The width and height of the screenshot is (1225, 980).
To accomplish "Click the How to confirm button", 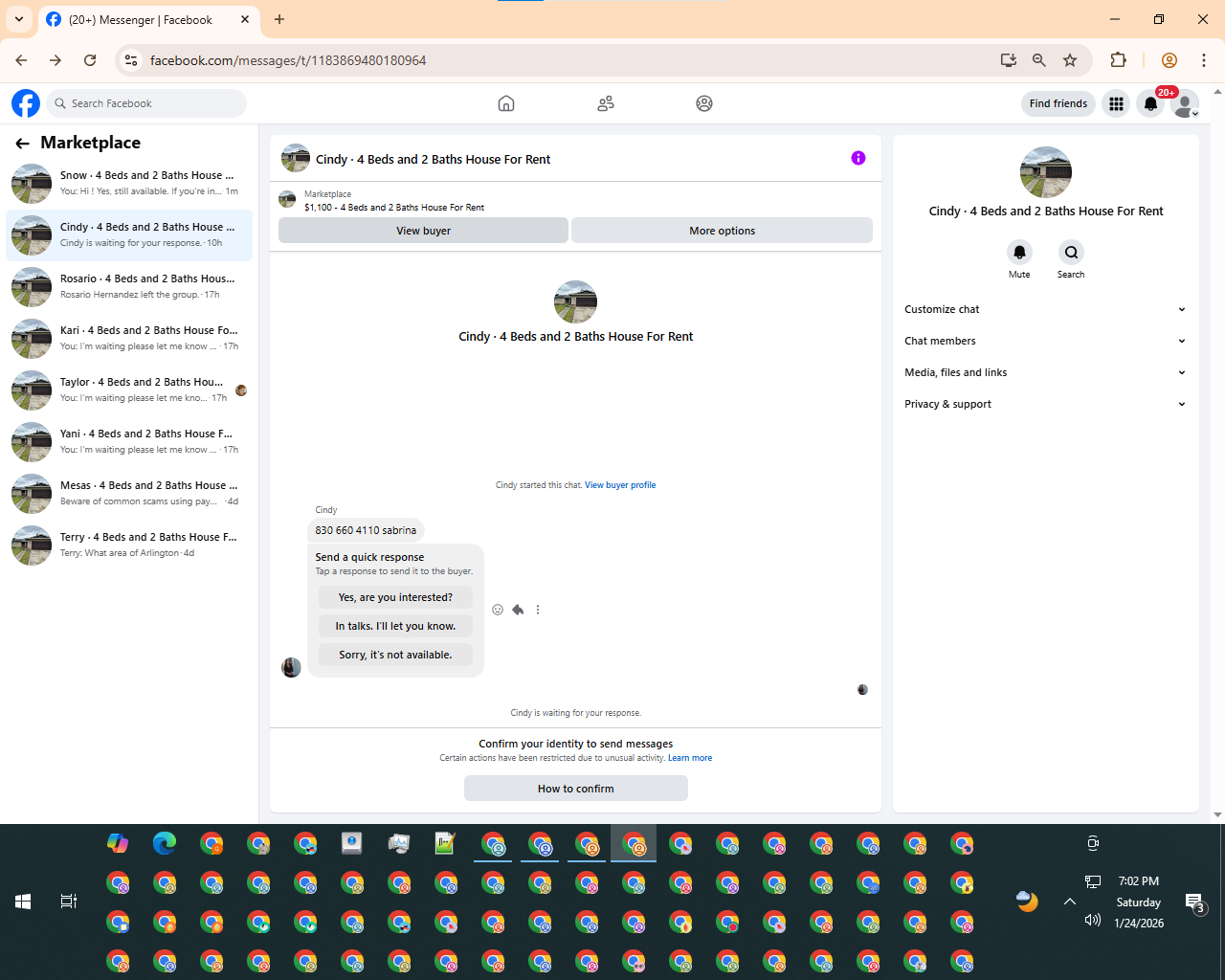I will [576, 789].
